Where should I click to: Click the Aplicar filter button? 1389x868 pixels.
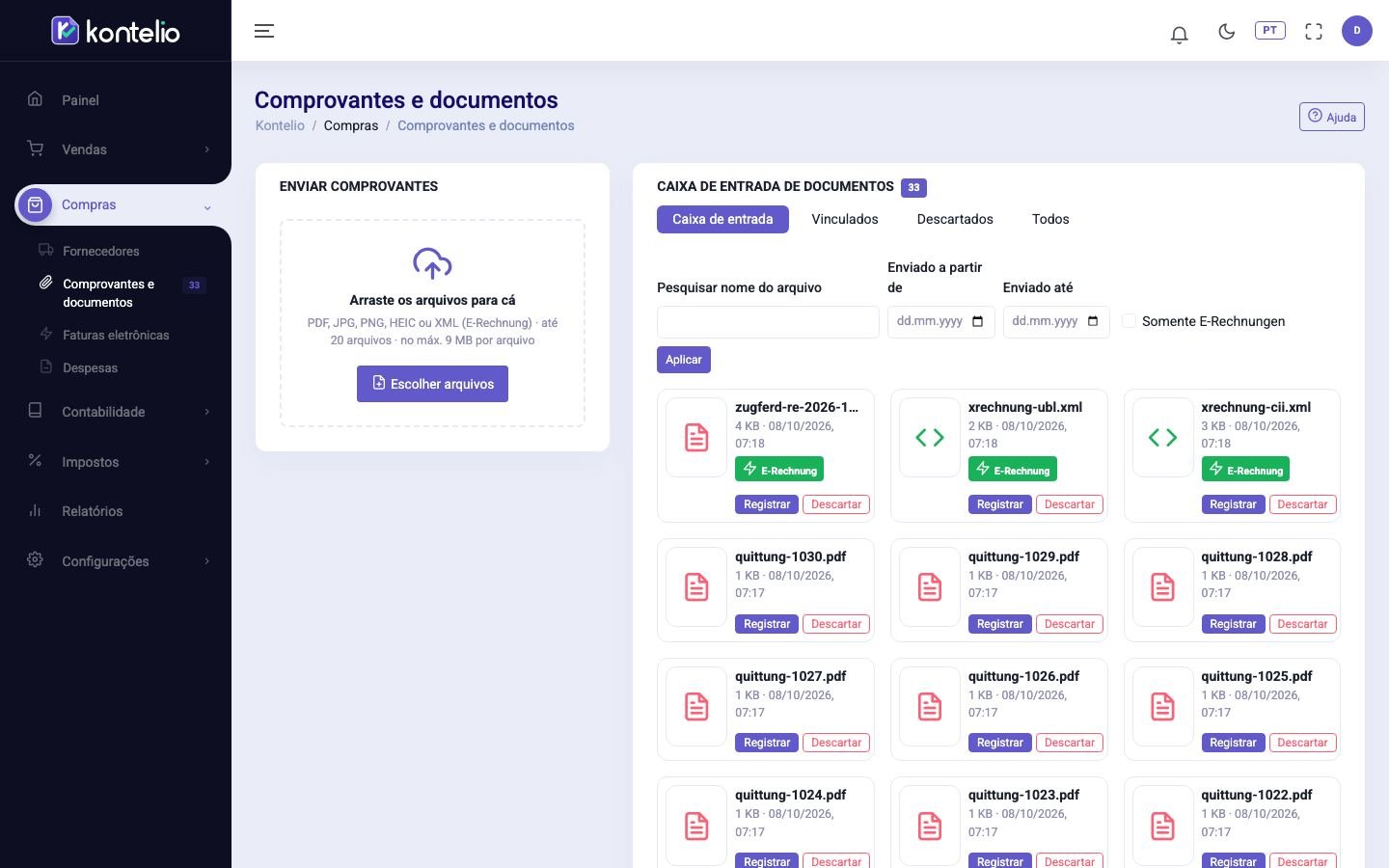click(x=684, y=360)
